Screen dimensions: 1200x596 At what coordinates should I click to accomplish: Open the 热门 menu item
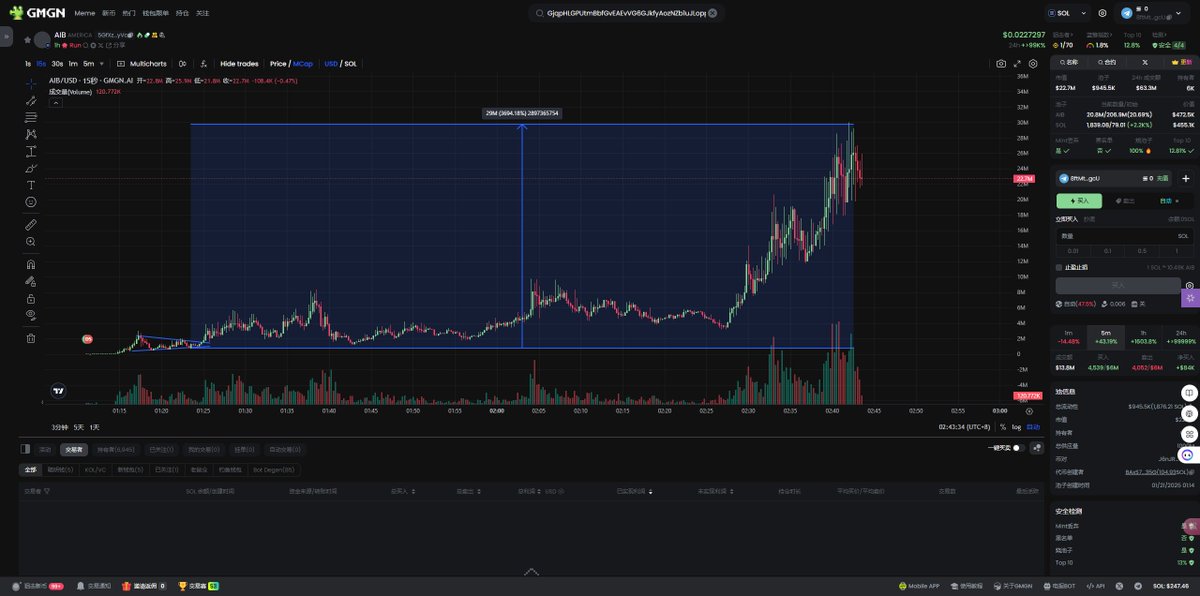pos(128,14)
